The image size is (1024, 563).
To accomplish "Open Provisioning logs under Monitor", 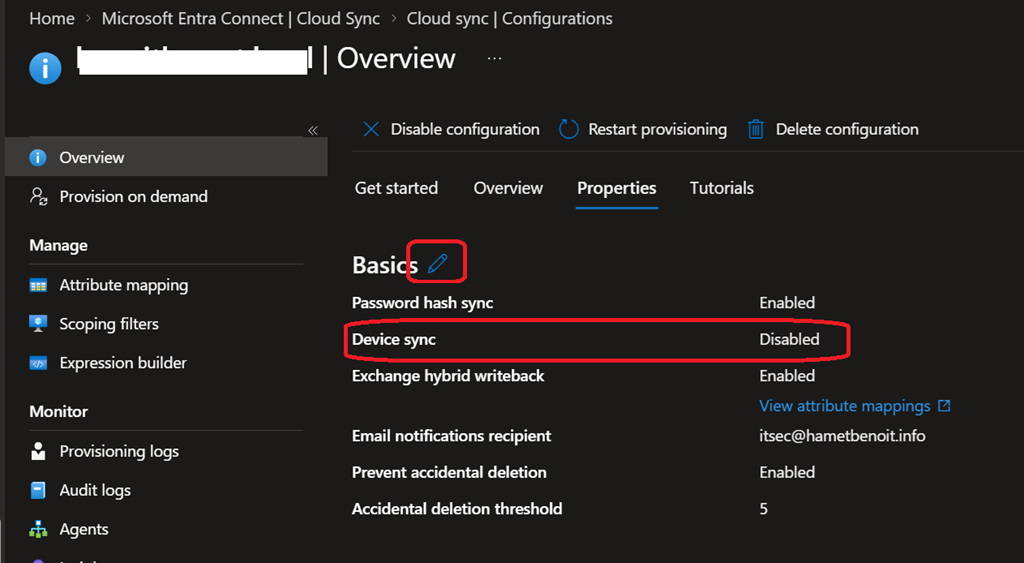I will click(x=119, y=451).
